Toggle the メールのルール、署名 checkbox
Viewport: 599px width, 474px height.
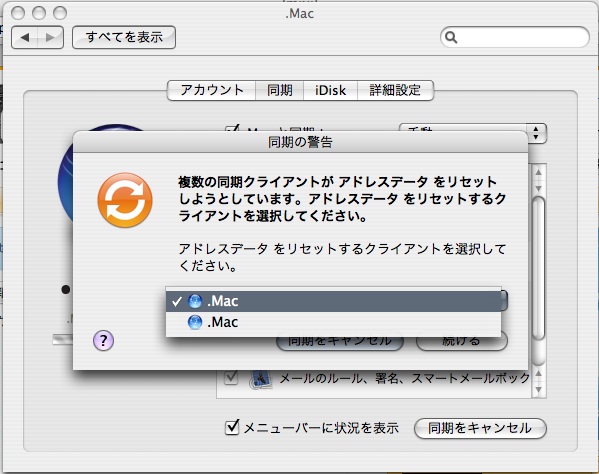click(x=231, y=378)
